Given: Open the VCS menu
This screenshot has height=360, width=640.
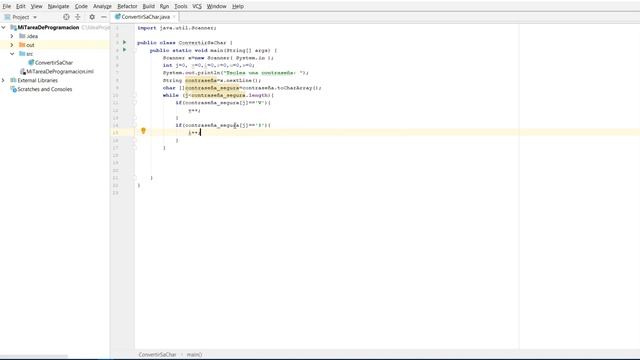Looking at the screenshot, I should coord(197,7).
